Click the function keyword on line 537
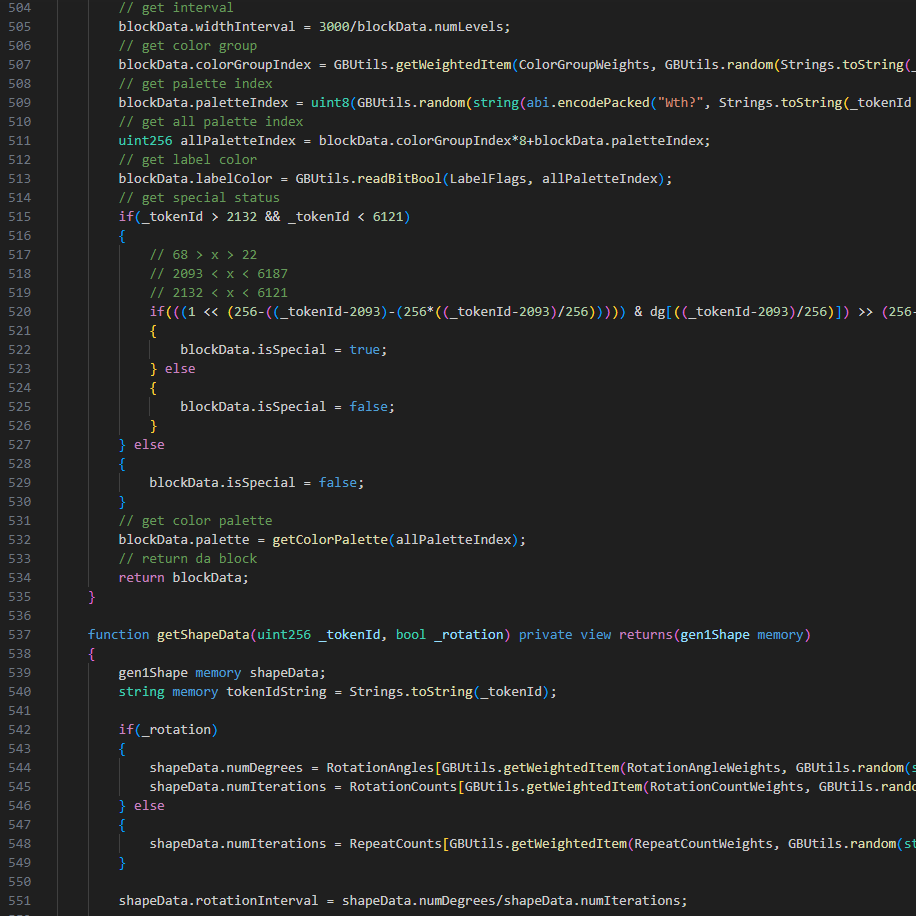 119,635
